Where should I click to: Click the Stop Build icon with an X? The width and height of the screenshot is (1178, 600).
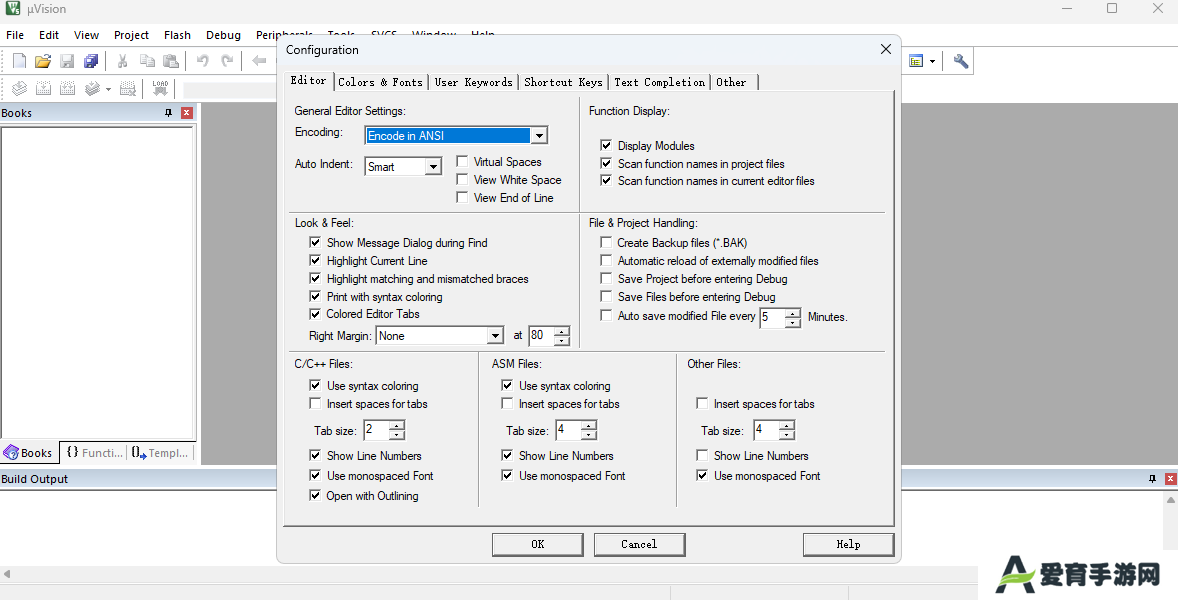click(x=128, y=89)
